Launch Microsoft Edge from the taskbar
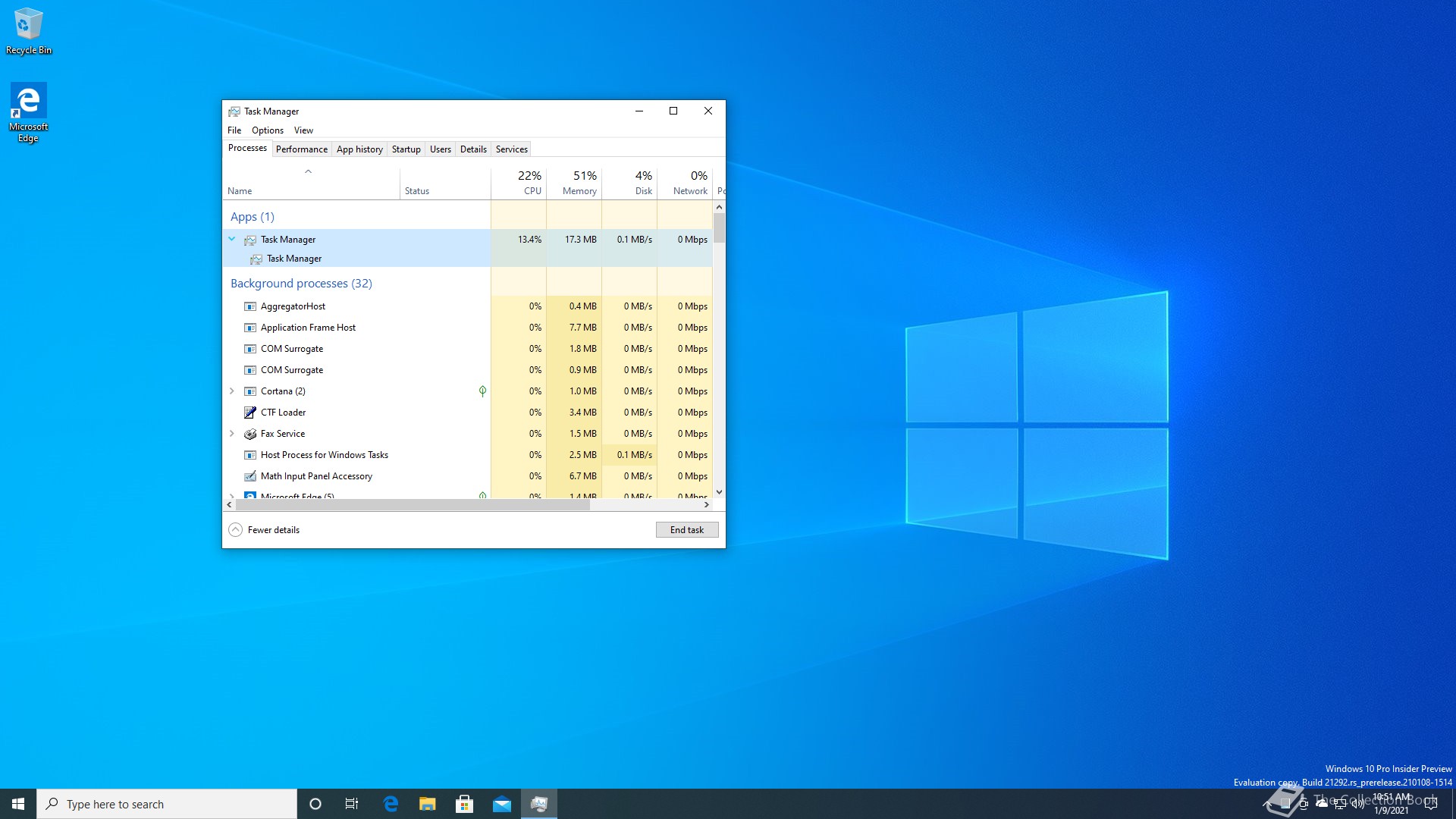Viewport: 1456px width, 819px height. click(391, 804)
